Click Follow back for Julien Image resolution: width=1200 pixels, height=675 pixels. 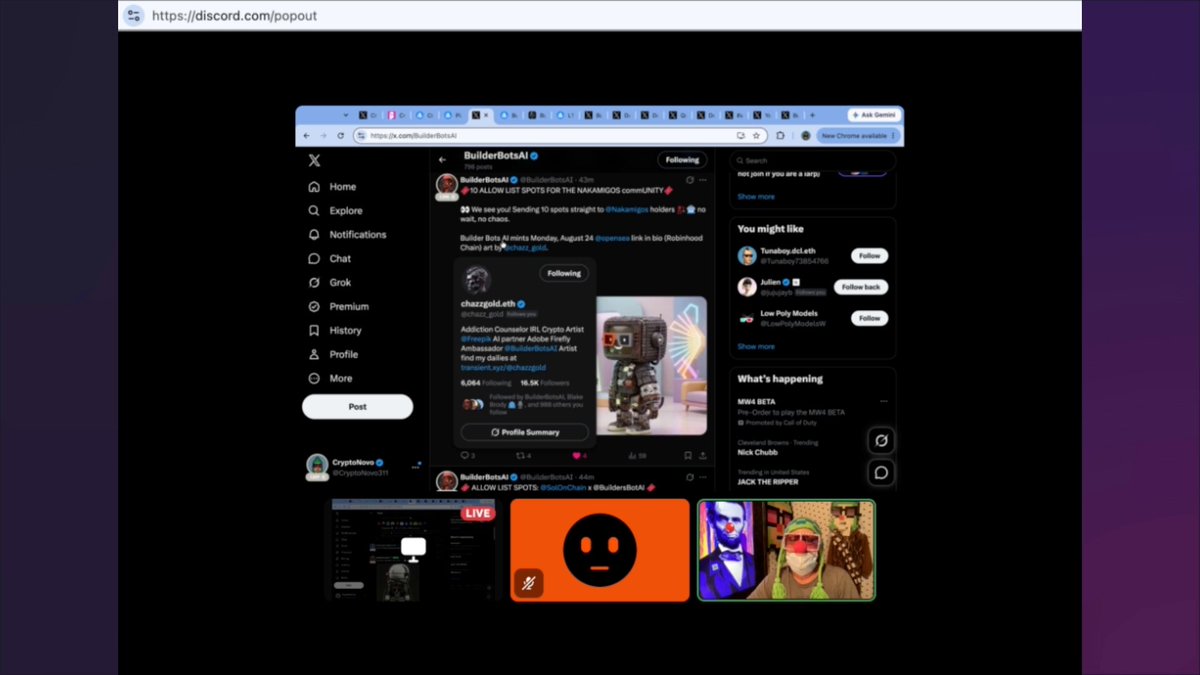pos(861,287)
